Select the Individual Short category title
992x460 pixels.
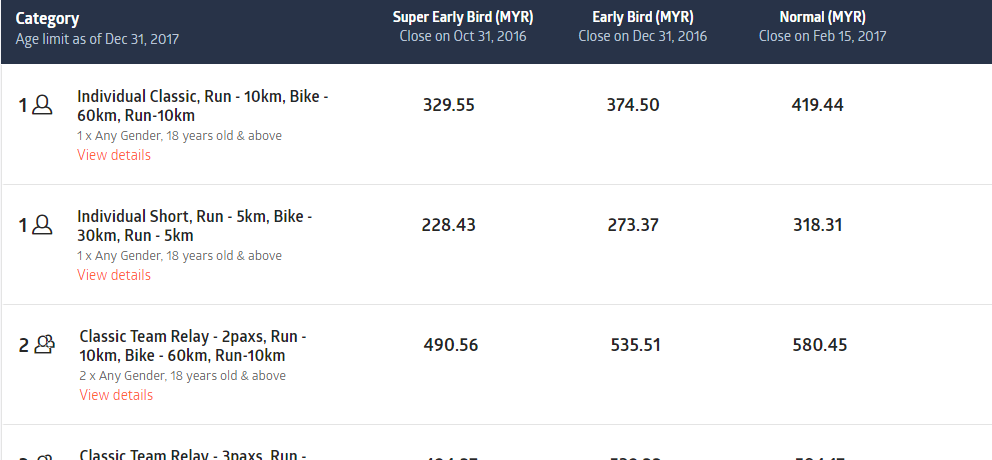[195, 226]
